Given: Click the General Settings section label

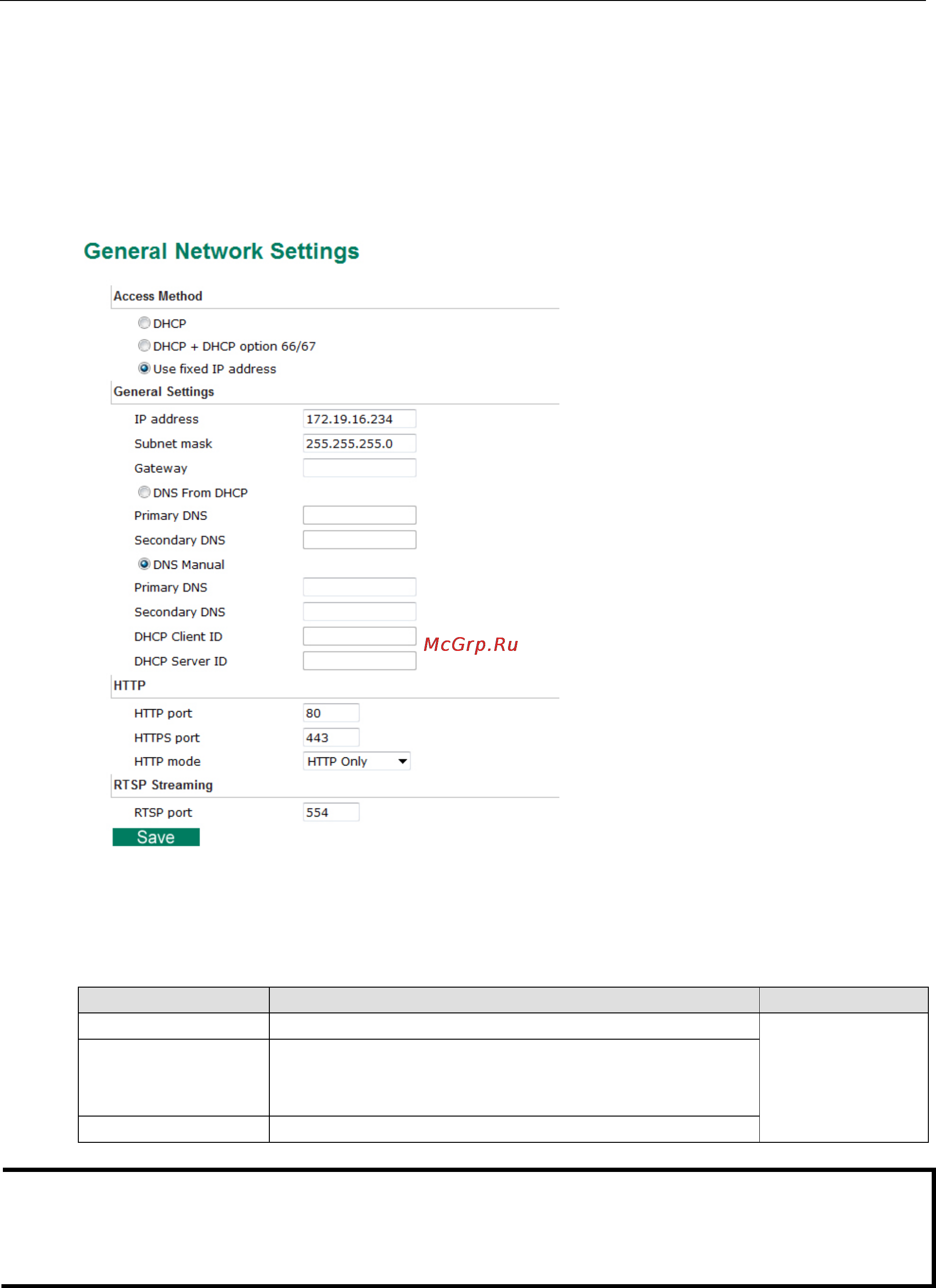Looking at the screenshot, I should coord(164,391).
